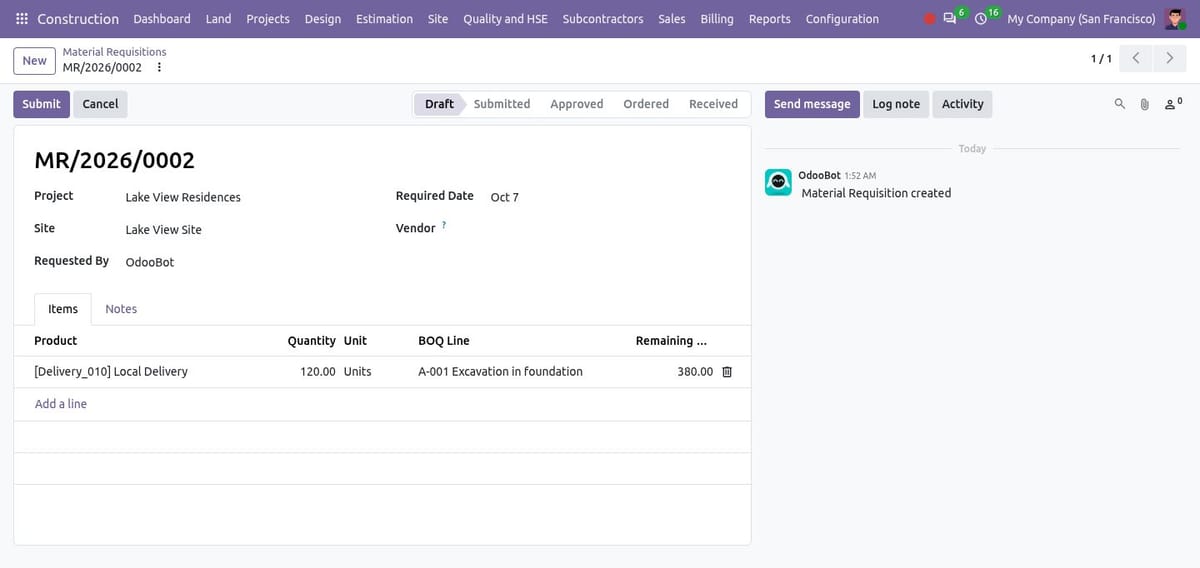Click the Send message button
This screenshot has width=1200, height=568.
click(x=812, y=104)
